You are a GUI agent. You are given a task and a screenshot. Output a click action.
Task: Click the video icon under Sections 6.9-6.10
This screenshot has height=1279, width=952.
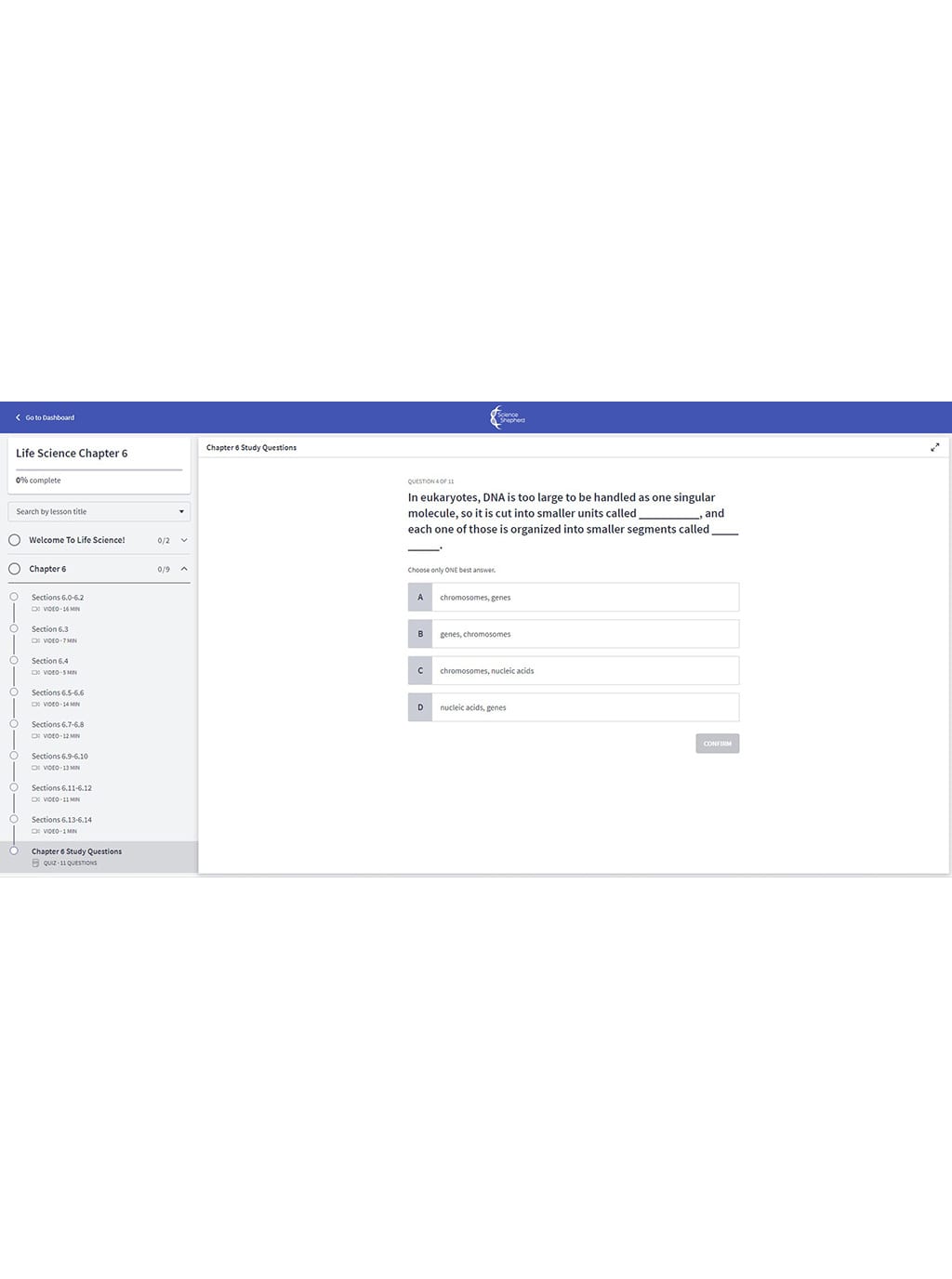point(35,768)
